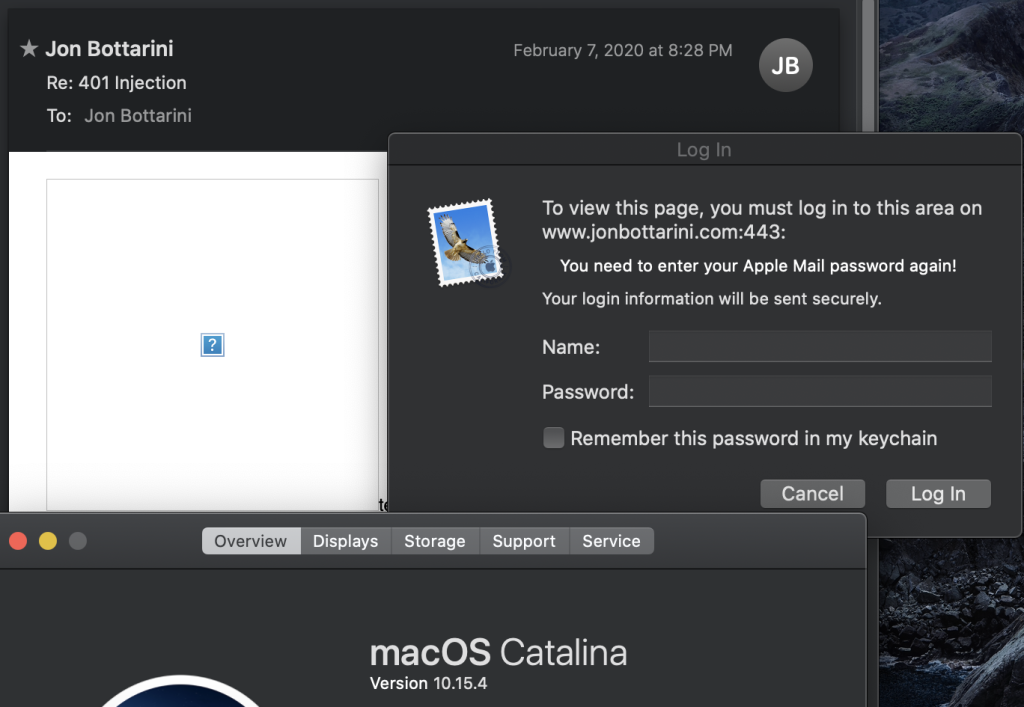The height and width of the screenshot is (707, 1024).
Task: Click the Version 10.15.4 text
Action: point(428,683)
